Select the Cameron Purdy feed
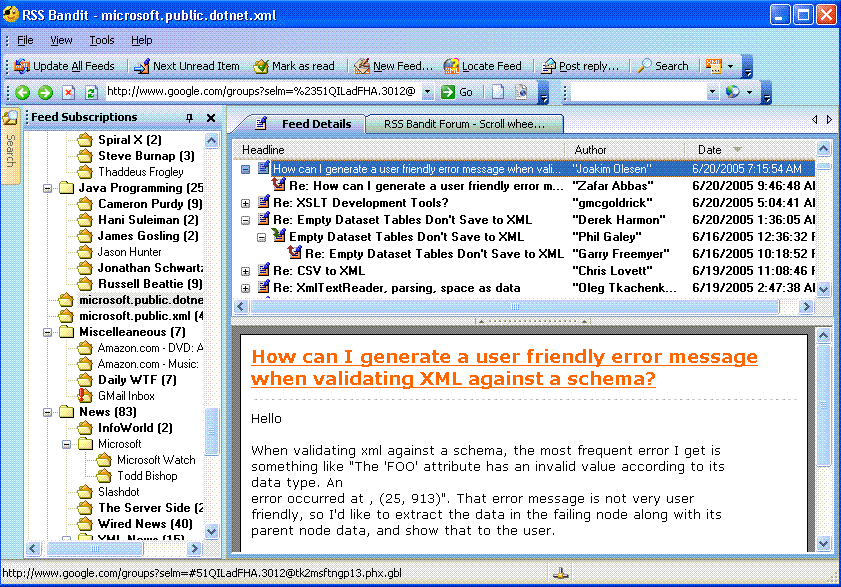Viewport: 841px width, 587px height. [x=150, y=204]
